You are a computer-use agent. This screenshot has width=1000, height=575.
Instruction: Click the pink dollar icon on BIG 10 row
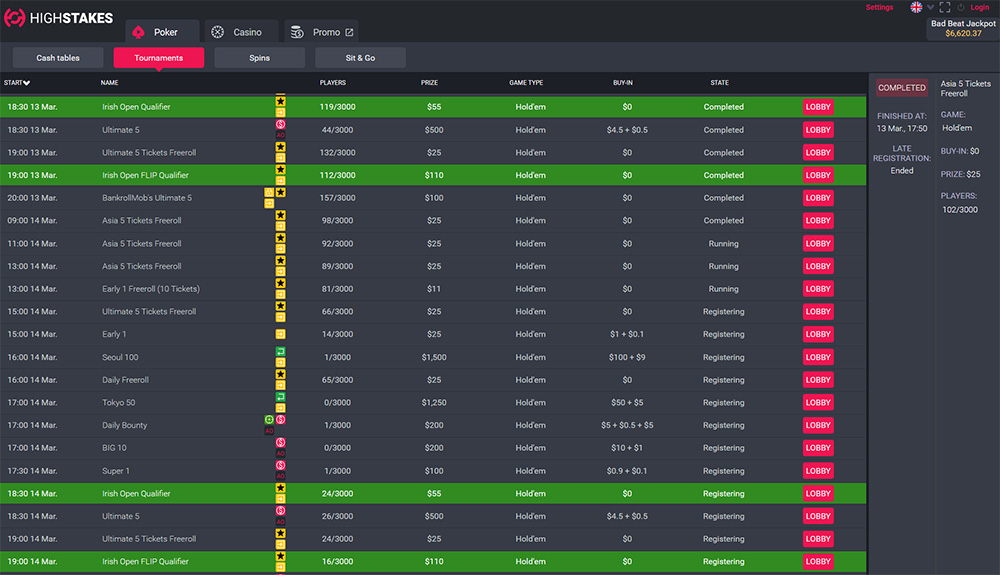(x=281, y=443)
